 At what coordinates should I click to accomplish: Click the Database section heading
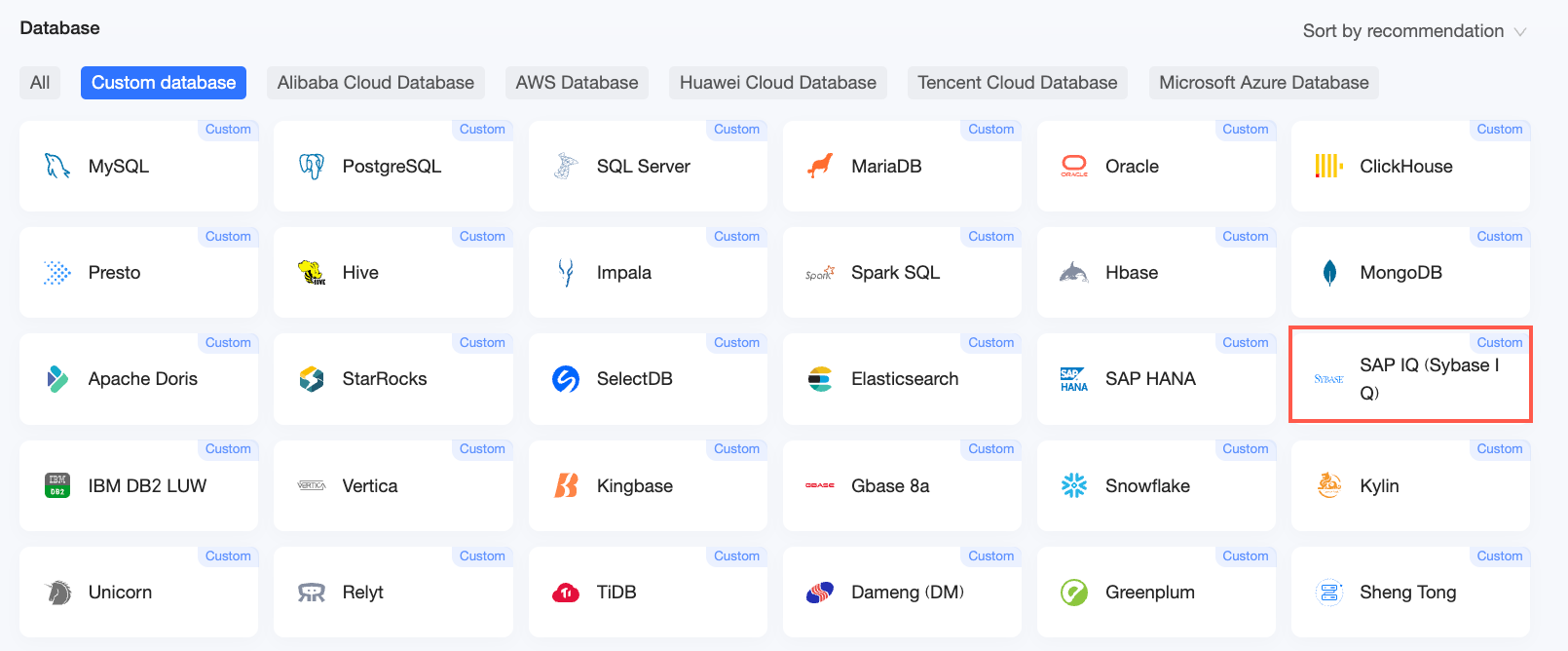(x=59, y=28)
